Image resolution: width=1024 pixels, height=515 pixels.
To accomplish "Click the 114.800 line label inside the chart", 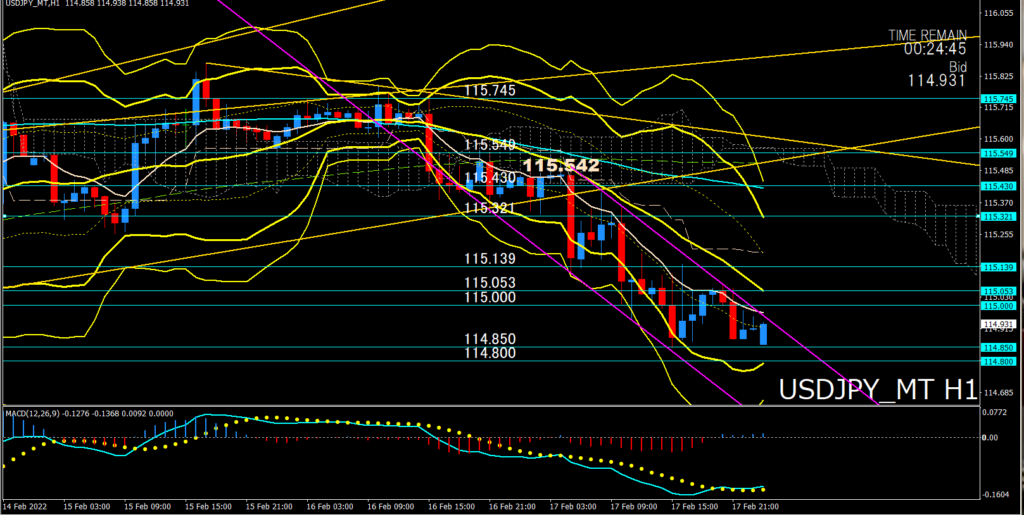I will click(490, 353).
